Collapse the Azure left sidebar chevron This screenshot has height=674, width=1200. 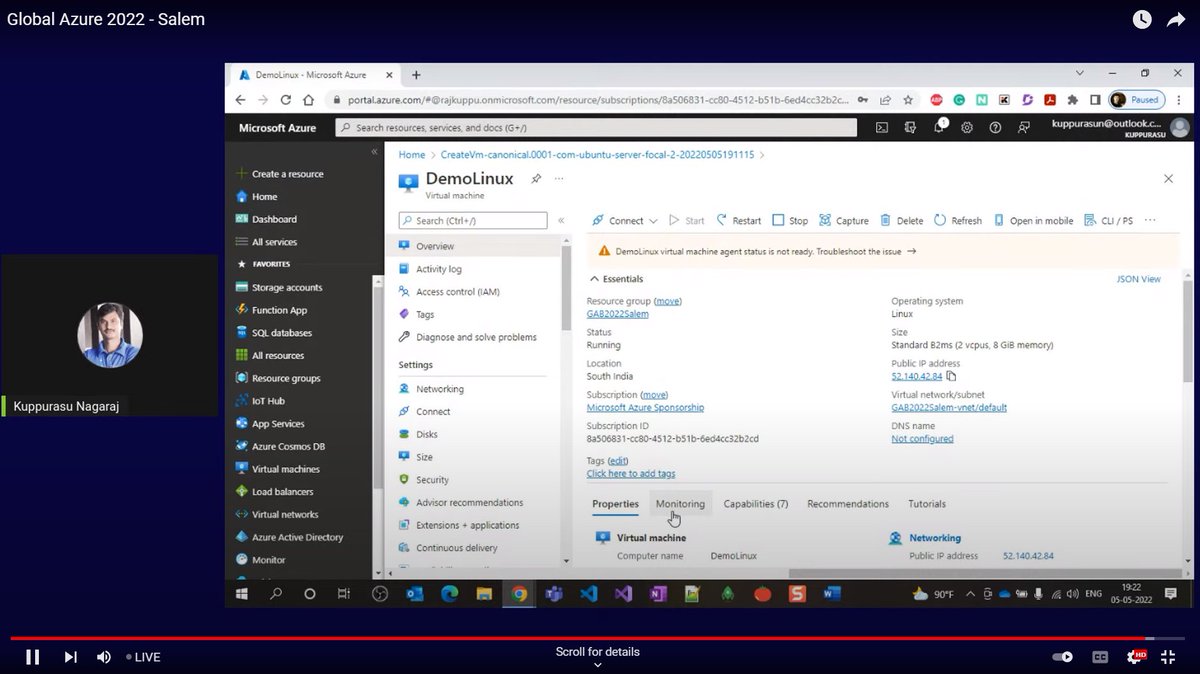coord(375,152)
